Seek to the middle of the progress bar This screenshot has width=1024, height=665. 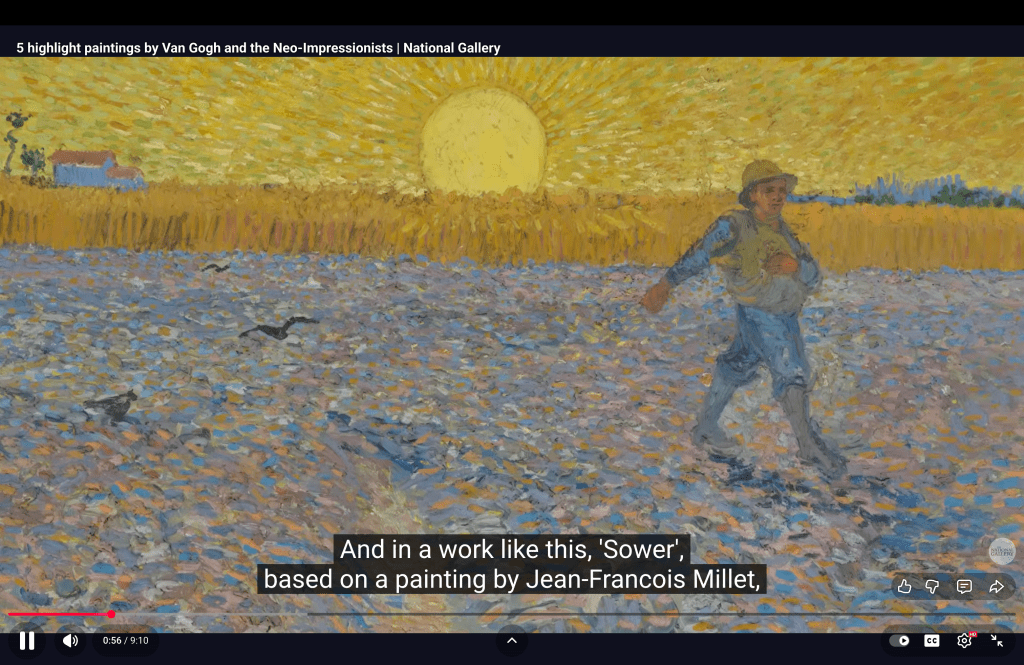coord(512,614)
